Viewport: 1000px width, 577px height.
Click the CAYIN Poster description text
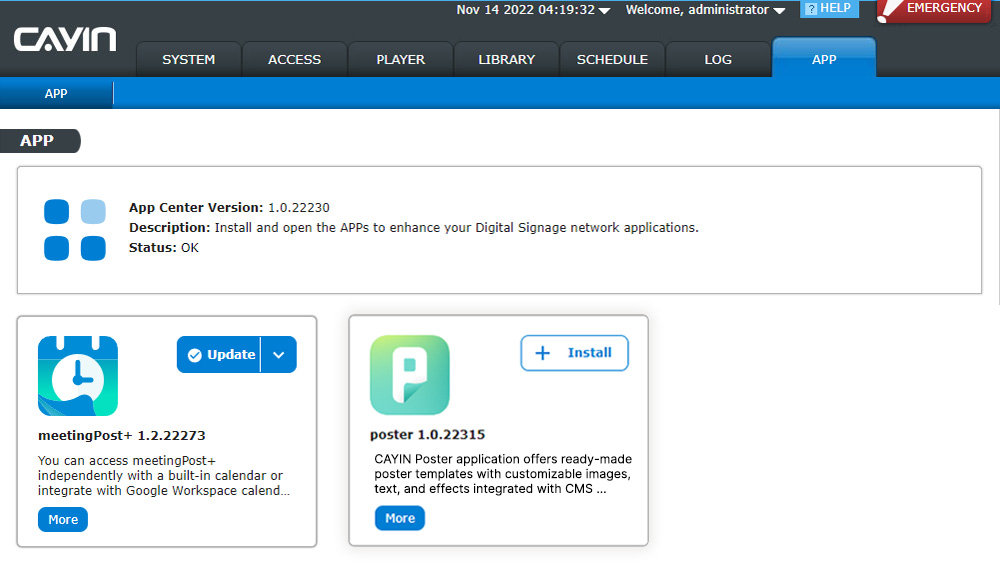coord(503,474)
